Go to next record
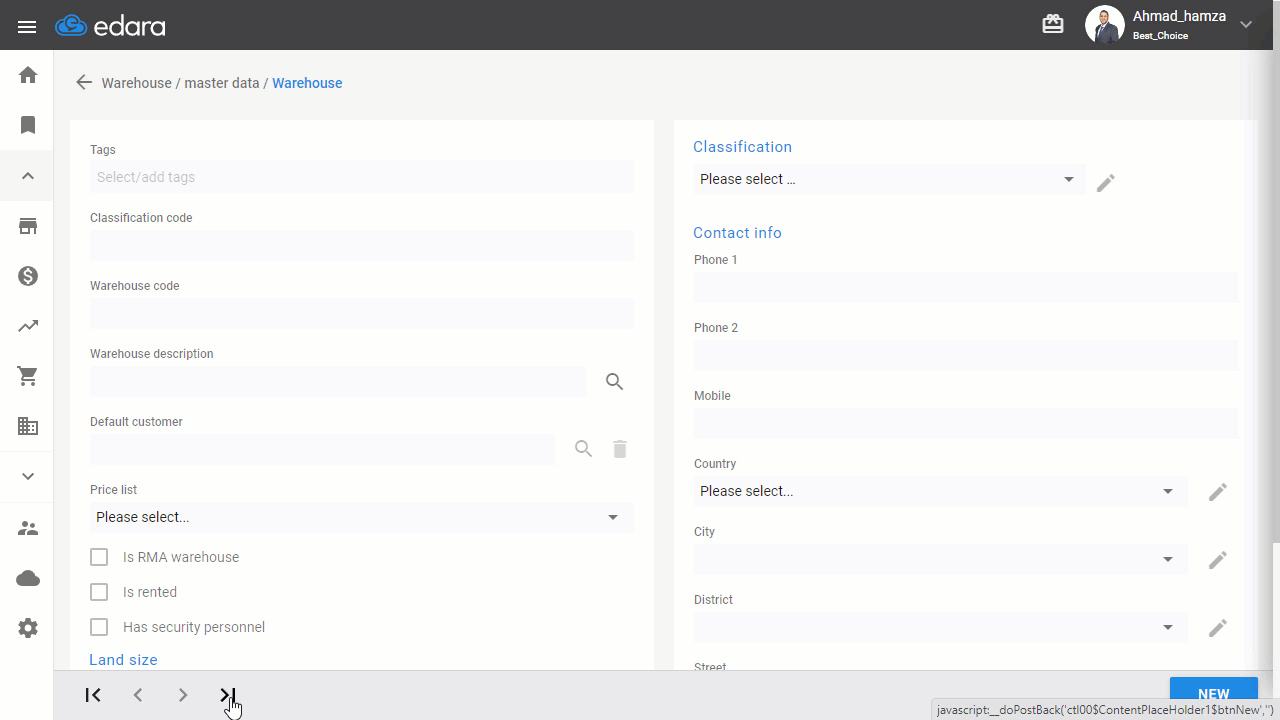Screen dimensions: 1280x720 click(x=183, y=695)
